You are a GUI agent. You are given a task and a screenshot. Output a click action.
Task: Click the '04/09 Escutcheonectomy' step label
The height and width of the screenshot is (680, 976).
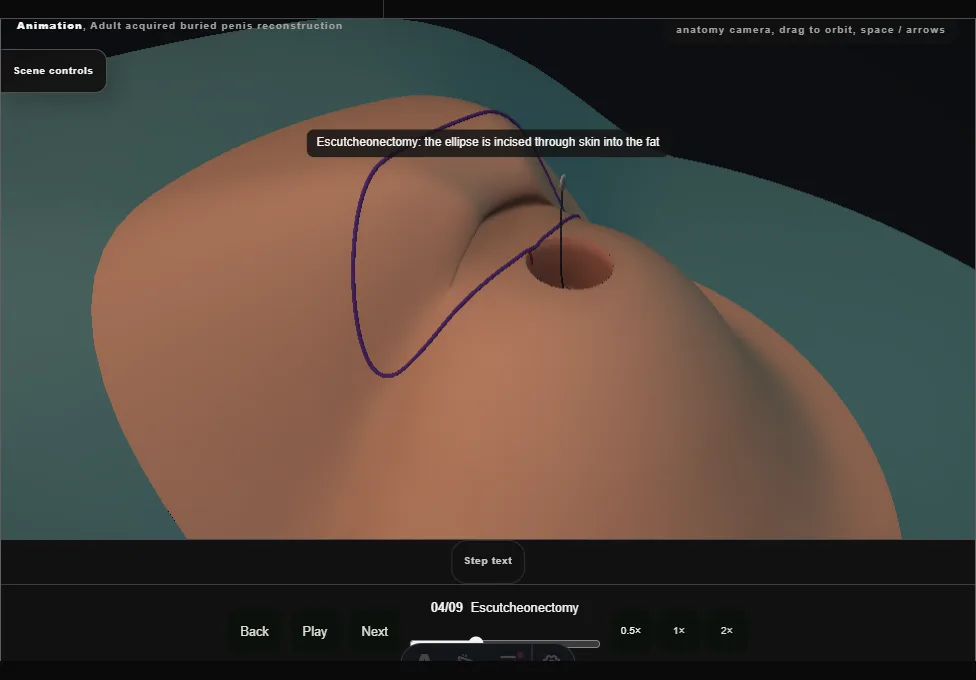(505, 608)
